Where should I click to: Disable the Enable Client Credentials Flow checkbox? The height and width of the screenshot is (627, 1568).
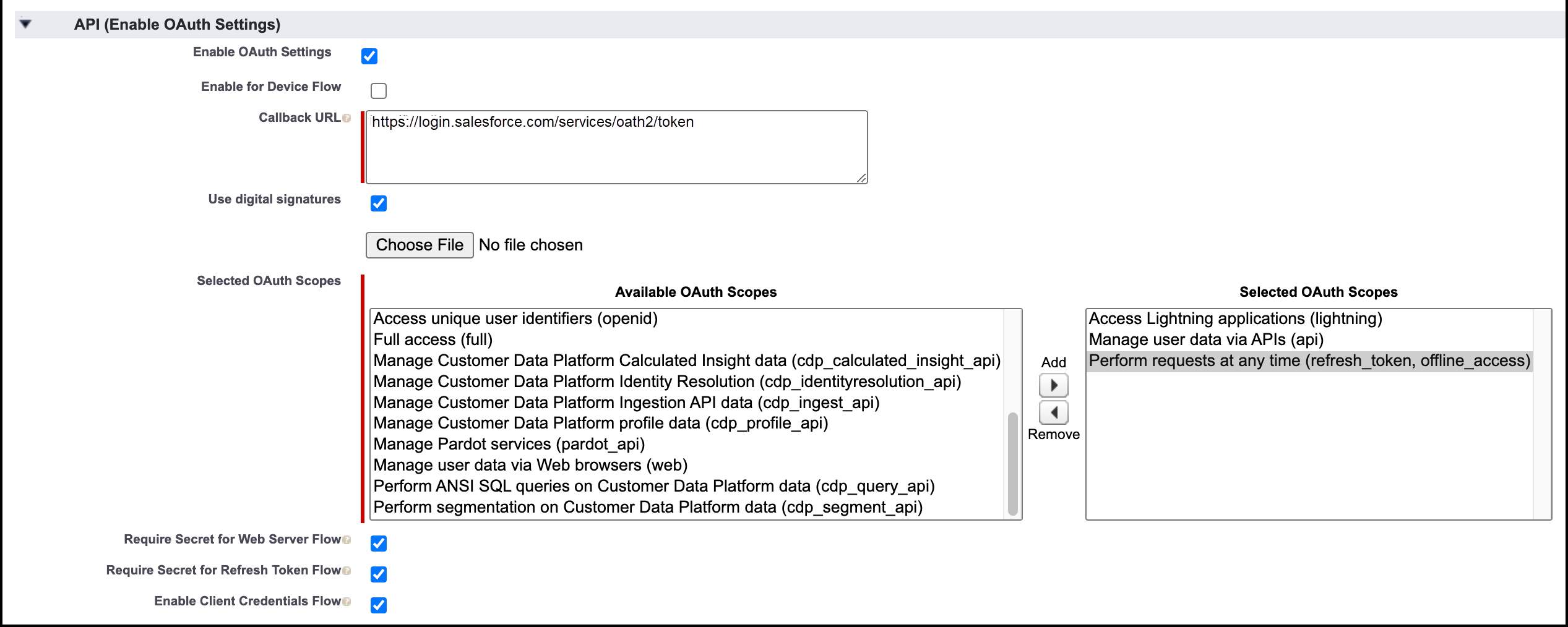pos(379,605)
